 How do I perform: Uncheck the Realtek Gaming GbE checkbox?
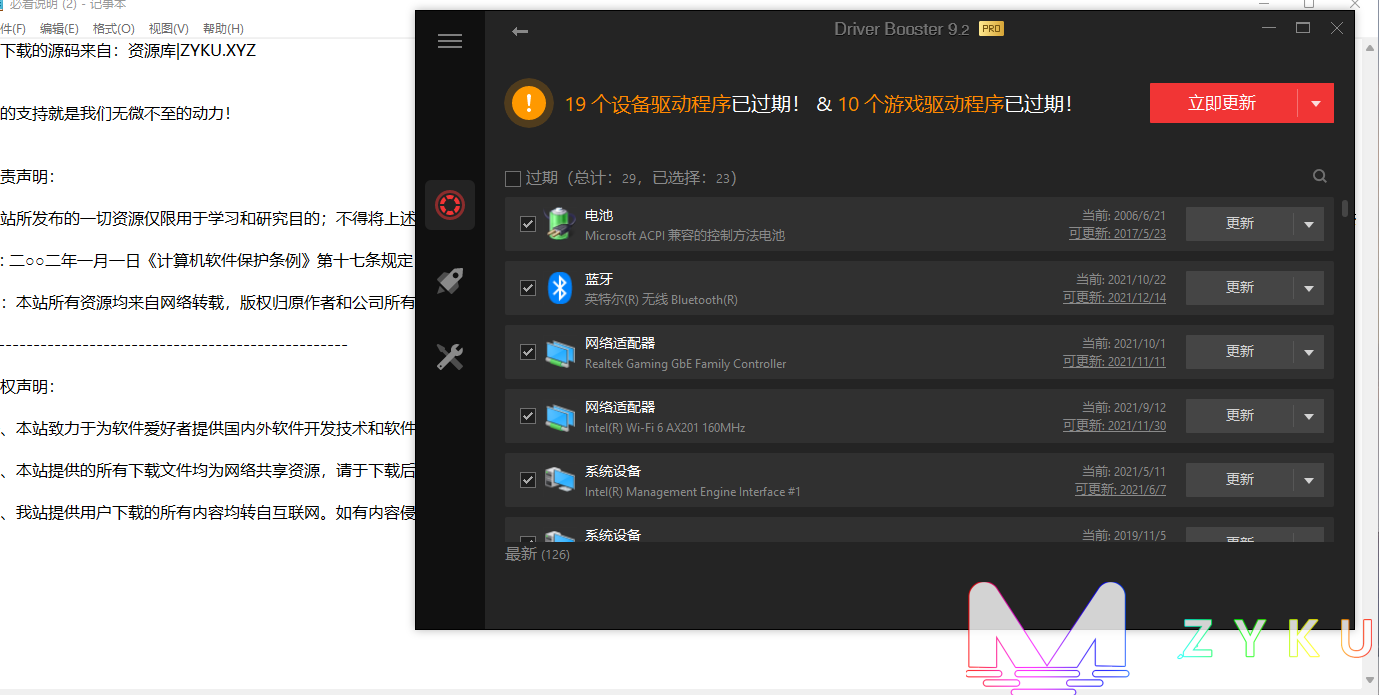528,352
